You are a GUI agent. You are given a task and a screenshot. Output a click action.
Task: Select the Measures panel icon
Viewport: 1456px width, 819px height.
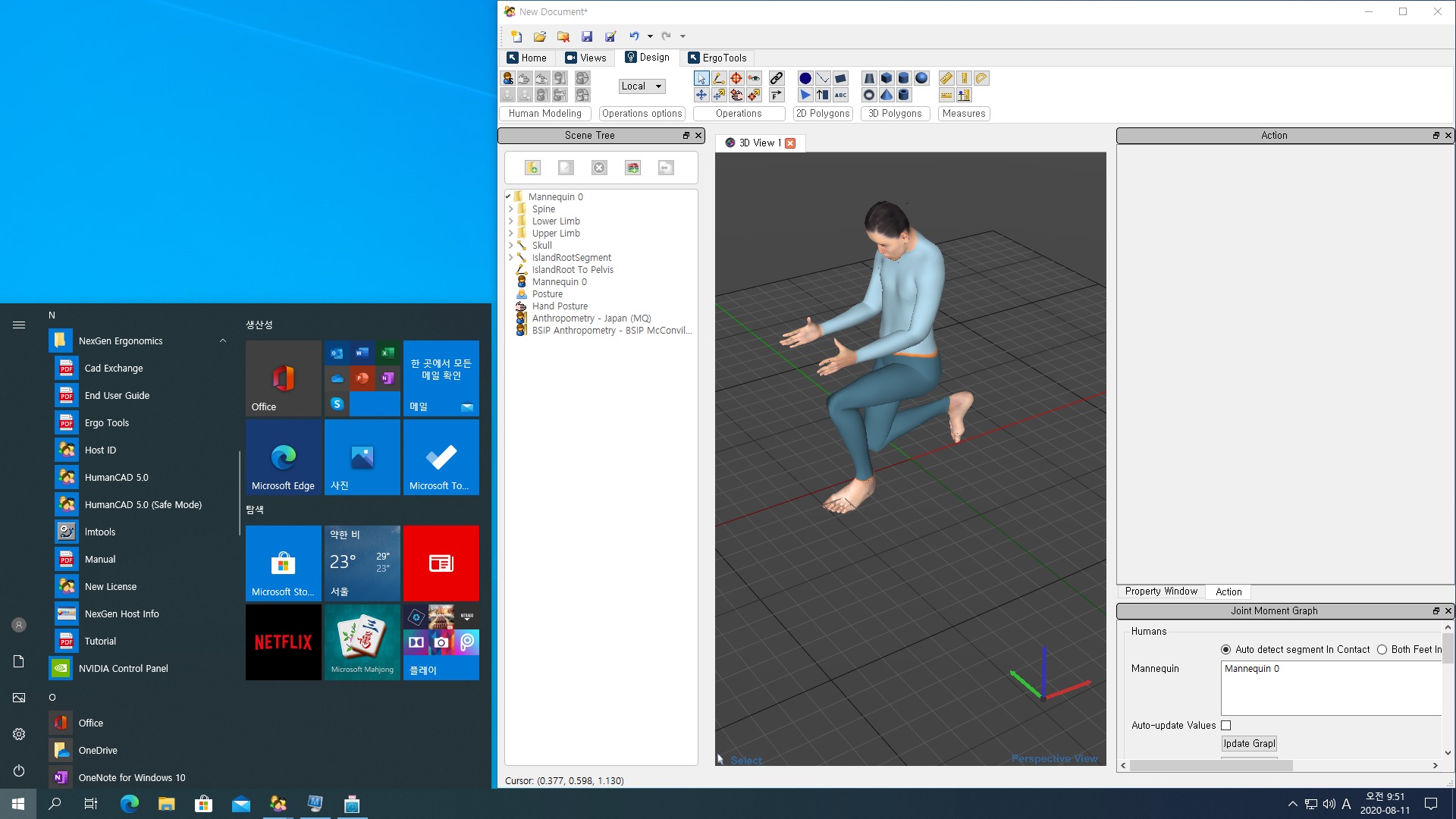(963, 112)
